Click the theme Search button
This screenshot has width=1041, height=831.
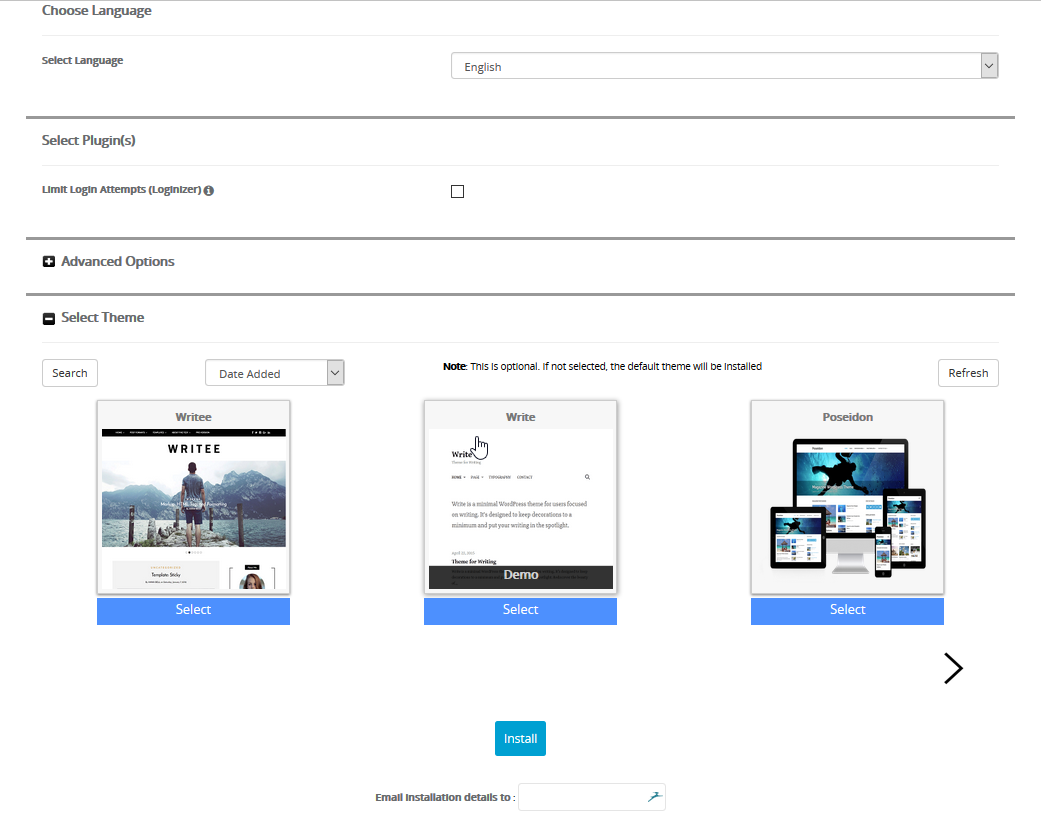(x=70, y=373)
